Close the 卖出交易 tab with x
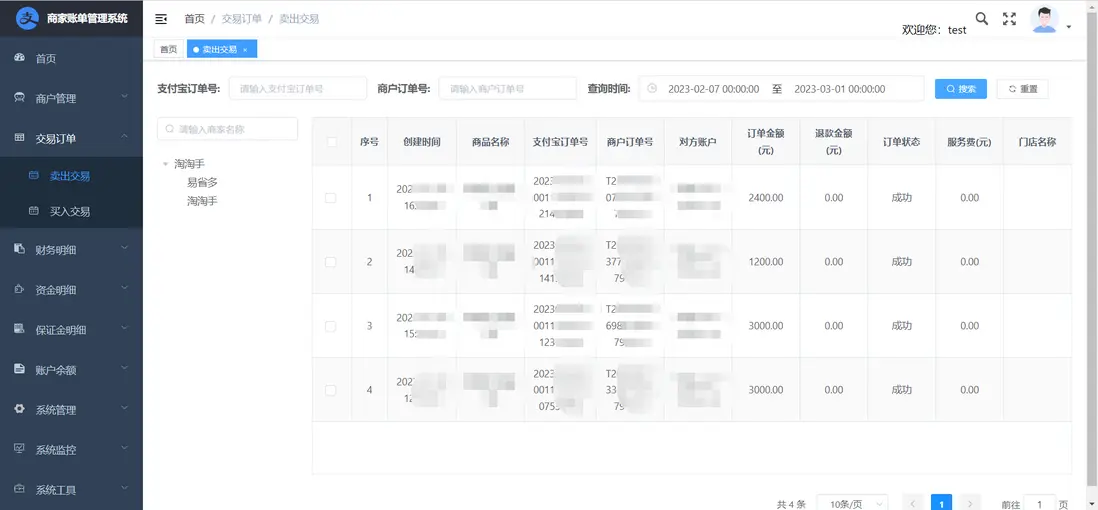 coord(245,50)
